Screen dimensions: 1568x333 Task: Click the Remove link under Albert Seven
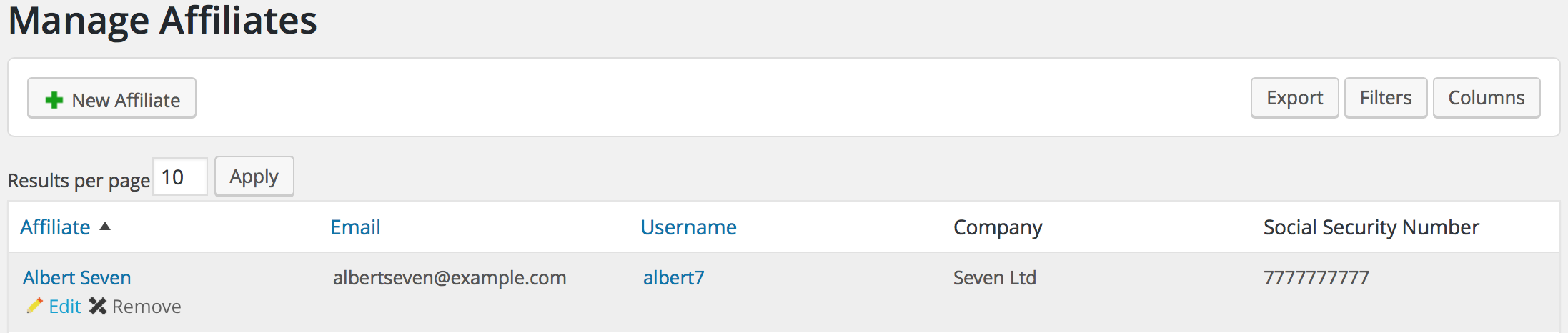(147, 307)
